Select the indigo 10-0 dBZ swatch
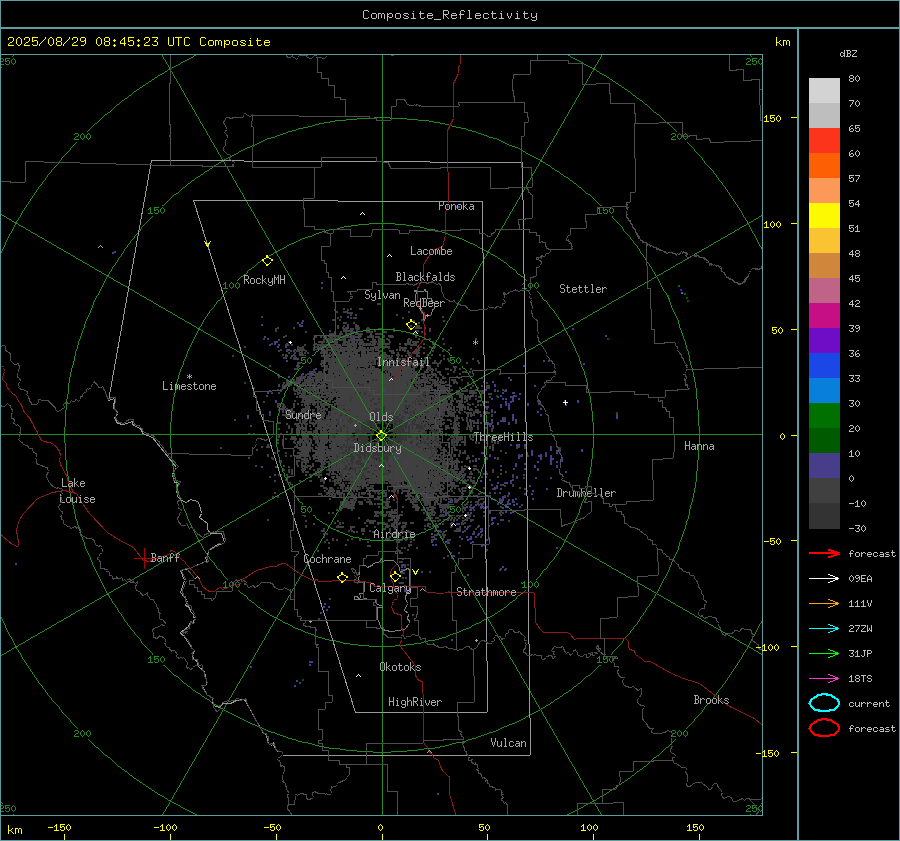The width and height of the screenshot is (900, 841). (x=824, y=466)
